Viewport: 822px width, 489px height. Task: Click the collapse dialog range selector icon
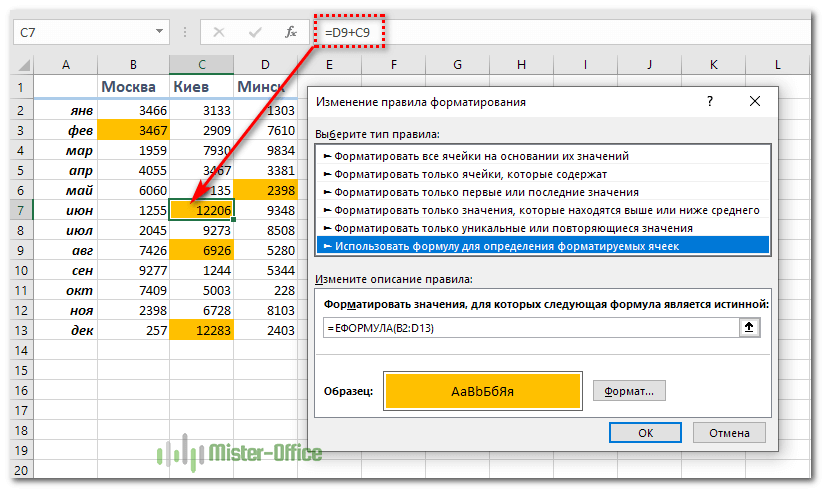point(748,327)
